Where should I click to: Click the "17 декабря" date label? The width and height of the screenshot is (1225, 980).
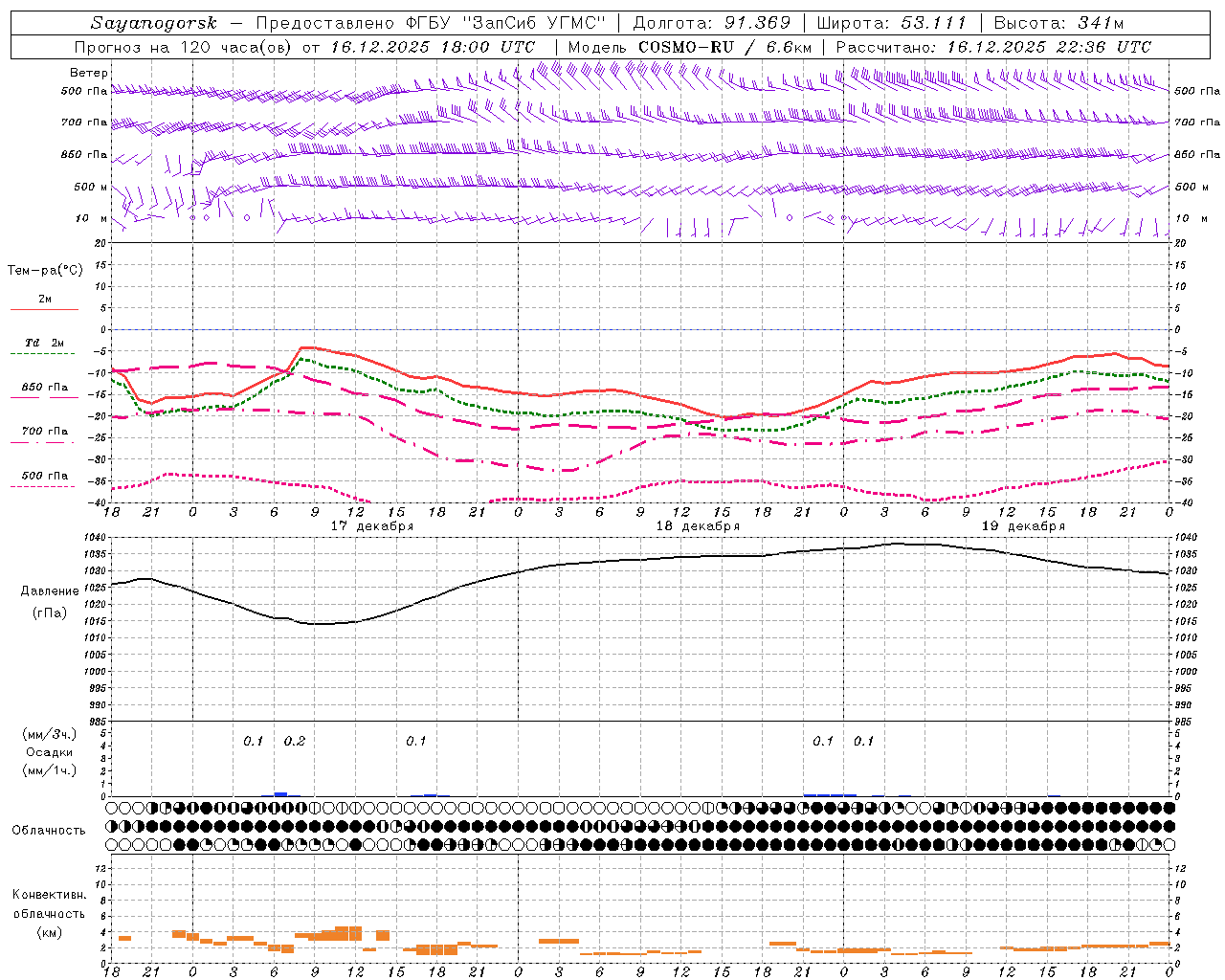pos(371,526)
